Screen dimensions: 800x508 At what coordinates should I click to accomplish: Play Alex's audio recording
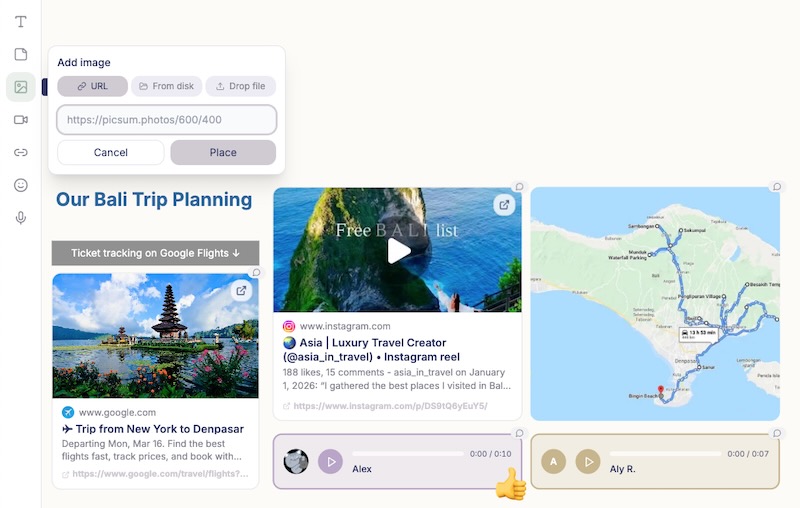click(330, 461)
